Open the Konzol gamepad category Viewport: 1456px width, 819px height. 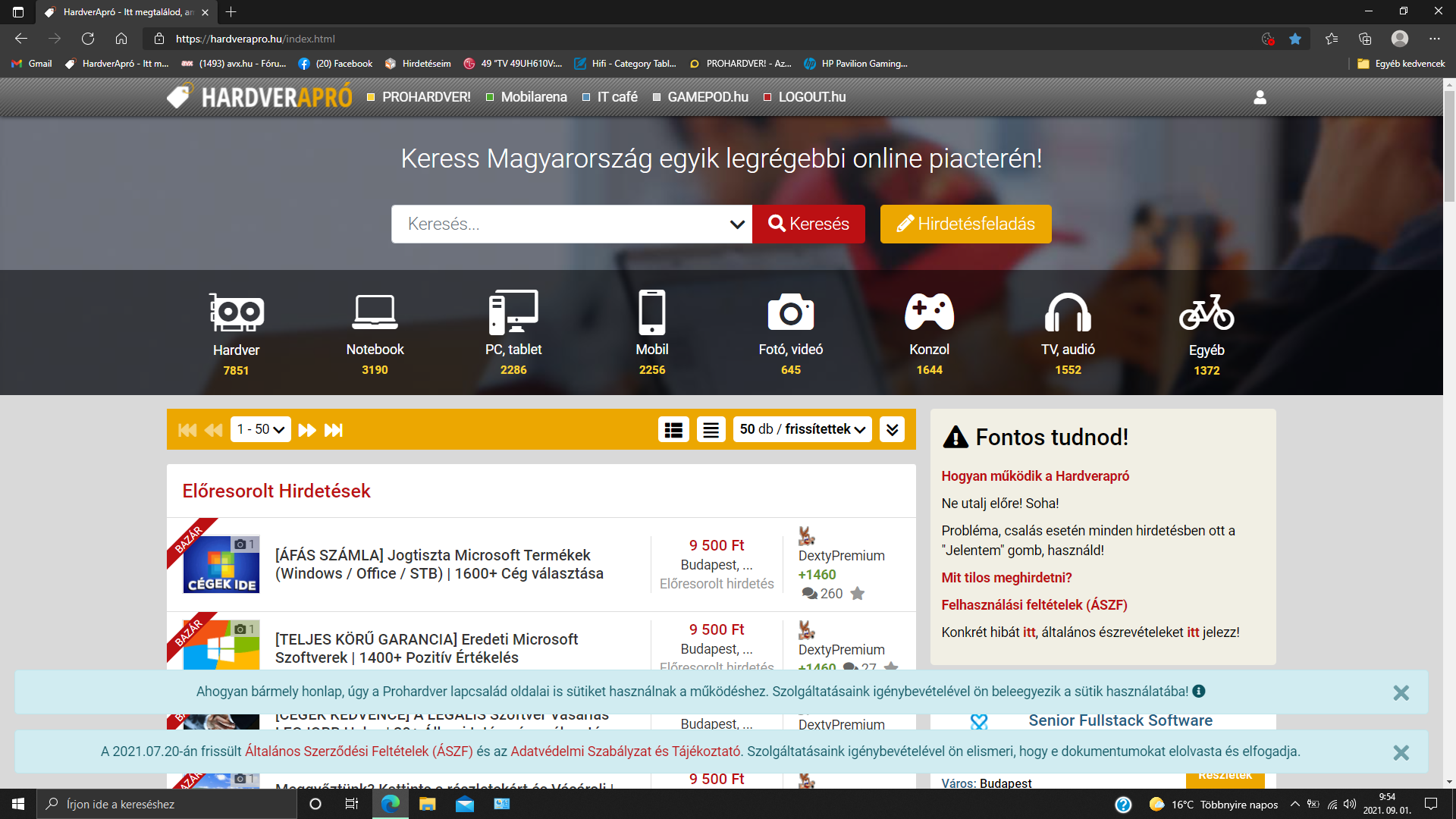[x=929, y=312]
